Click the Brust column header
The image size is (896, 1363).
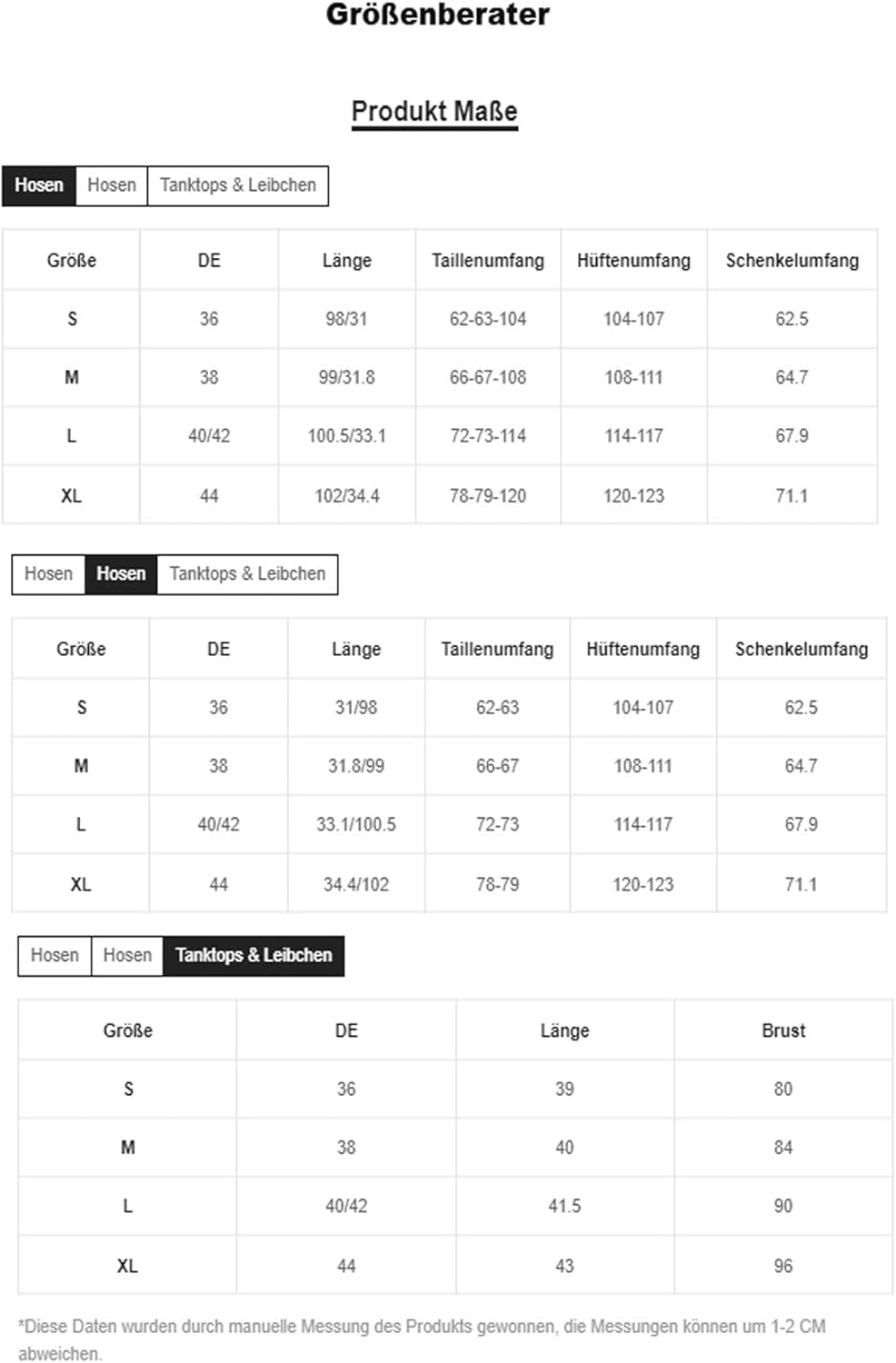(783, 1030)
